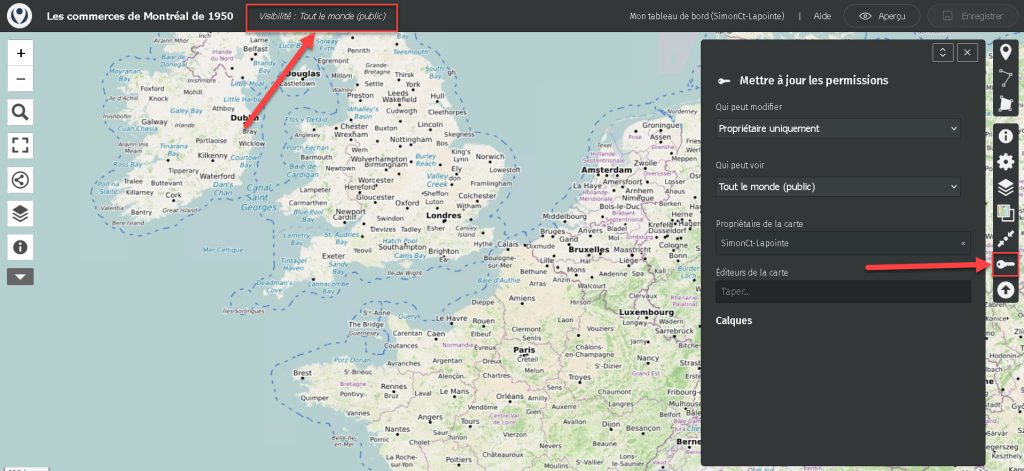Click the import data upload arrow icon
Image resolution: width=1024 pixels, height=471 pixels.
(1006, 289)
